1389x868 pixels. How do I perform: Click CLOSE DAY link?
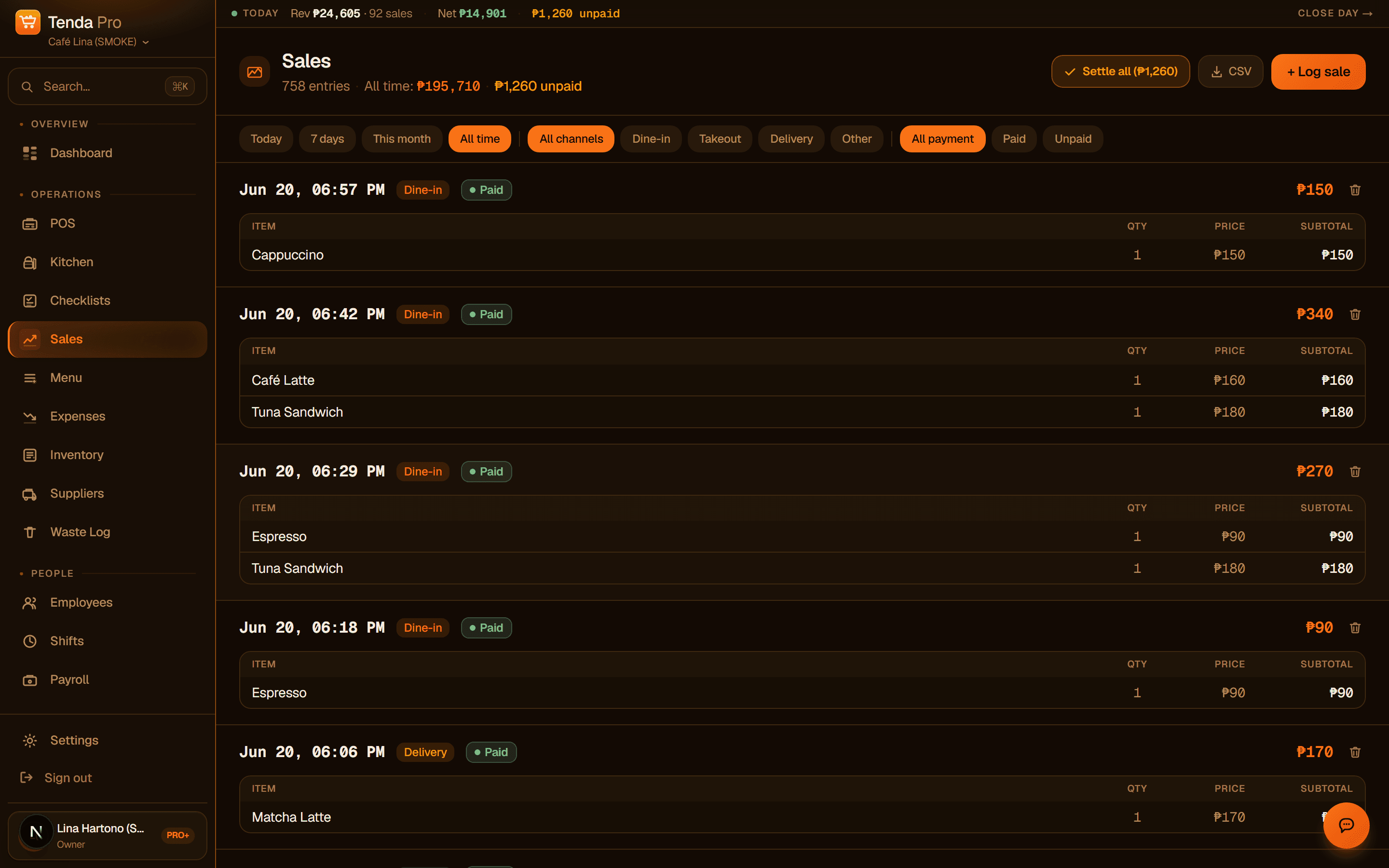[x=1335, y=13]
